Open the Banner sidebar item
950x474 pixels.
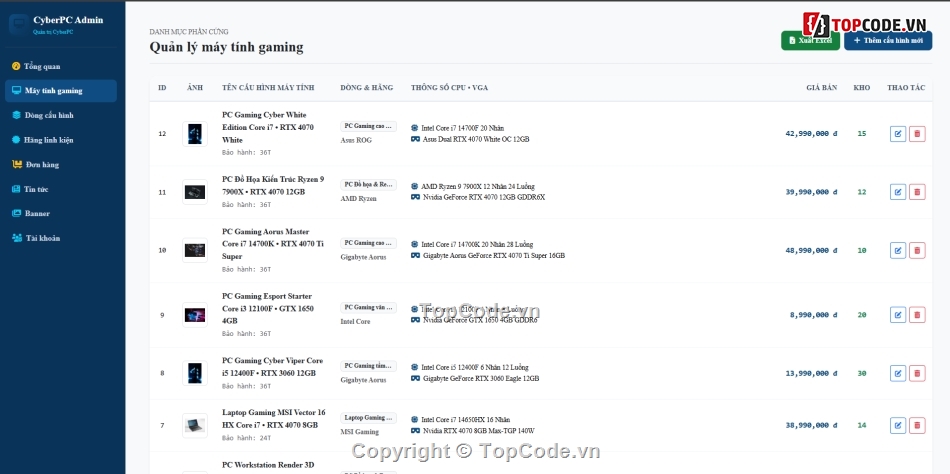pyautogui.click(x=61, y=213)
